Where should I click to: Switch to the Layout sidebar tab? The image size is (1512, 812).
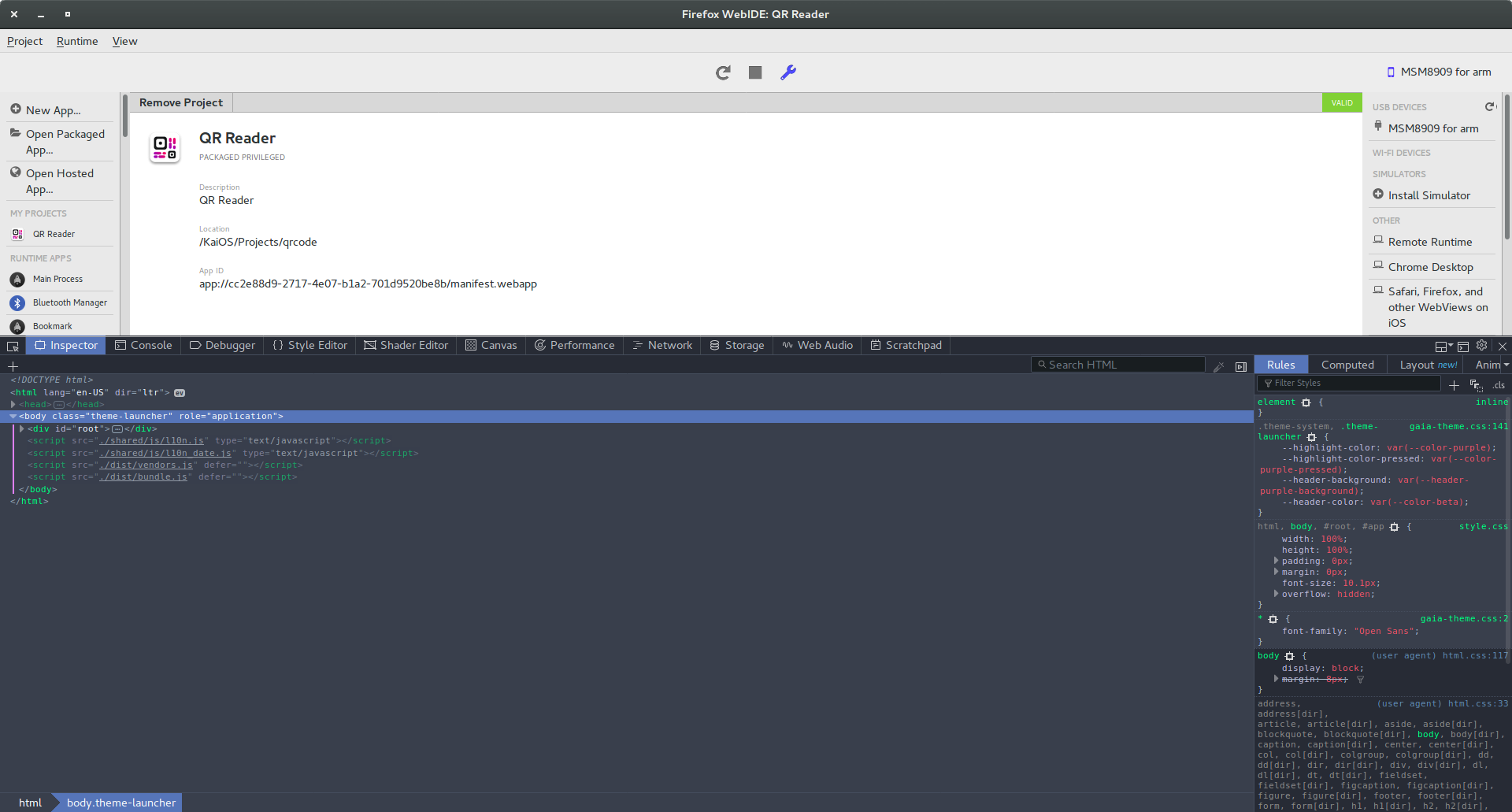[1428, 365]
